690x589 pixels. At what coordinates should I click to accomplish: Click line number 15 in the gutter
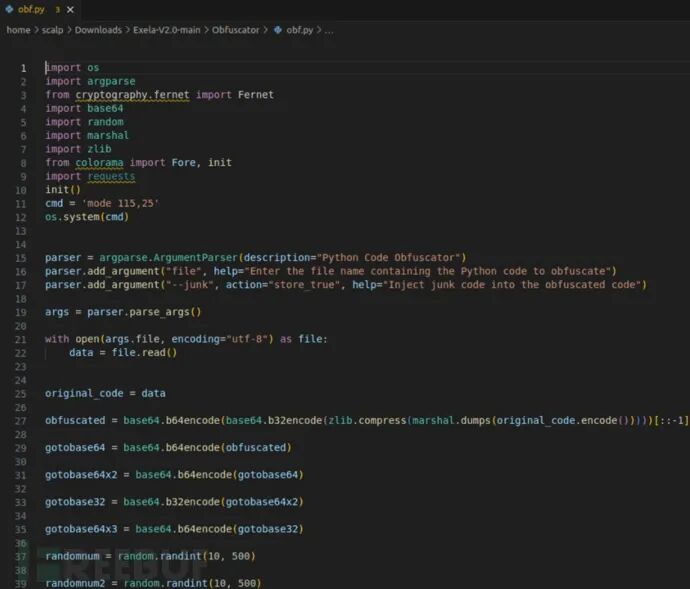click(21, 258)
